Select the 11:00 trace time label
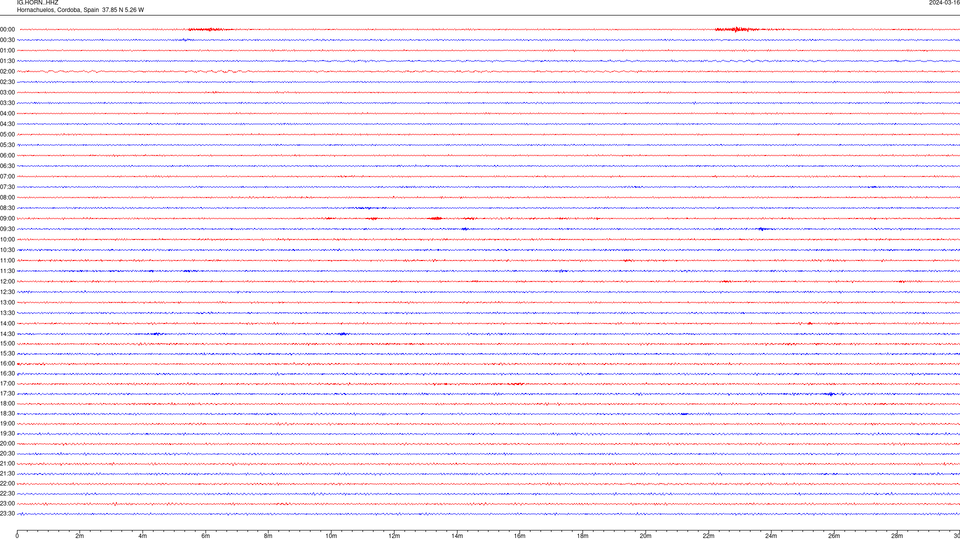The height and width of the screenshot is (540, 960). (7, 260)
